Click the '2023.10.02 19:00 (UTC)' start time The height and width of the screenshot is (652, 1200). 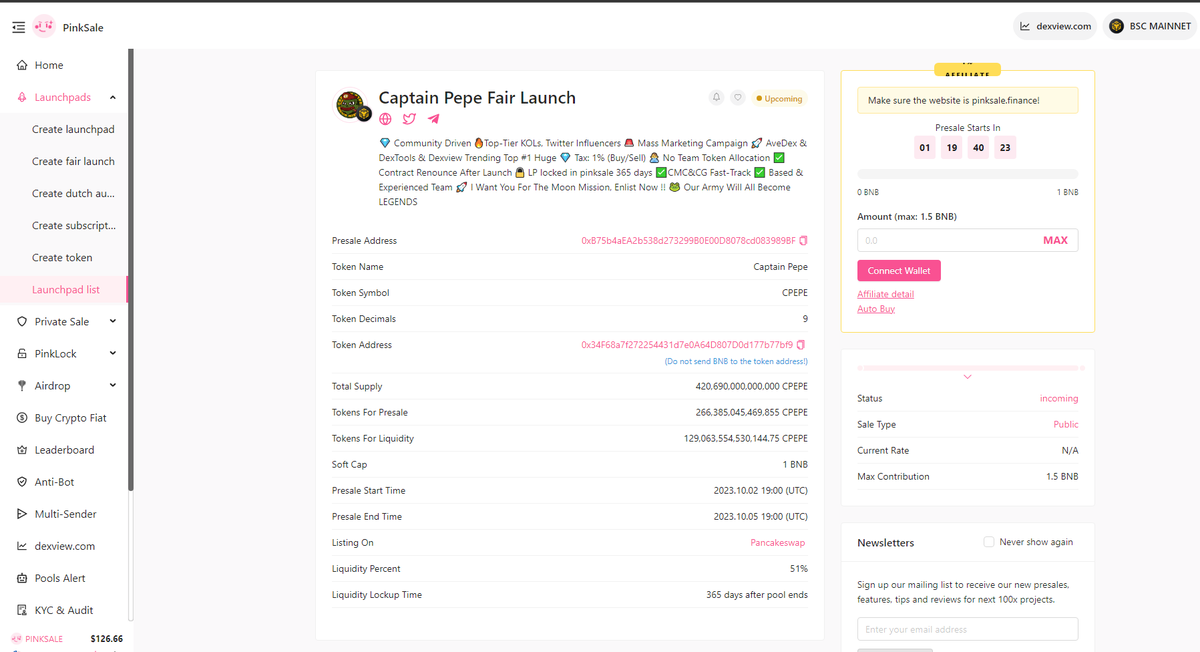coord(760,491)
